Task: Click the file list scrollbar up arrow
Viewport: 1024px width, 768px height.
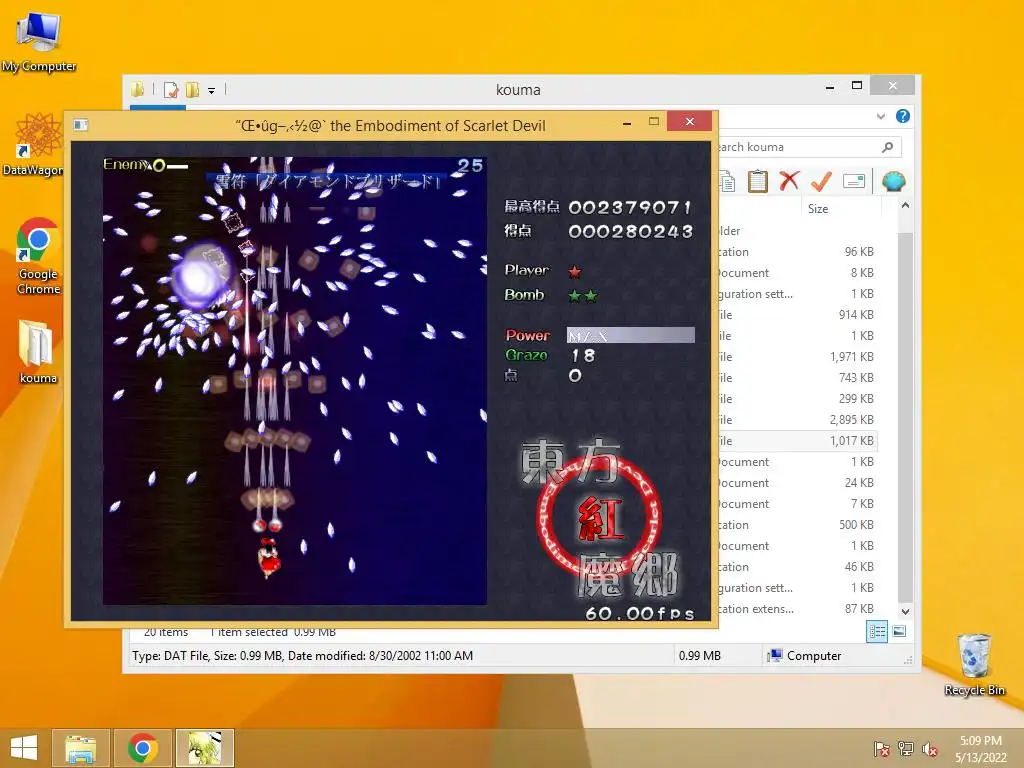Action: tap(905, 206)
